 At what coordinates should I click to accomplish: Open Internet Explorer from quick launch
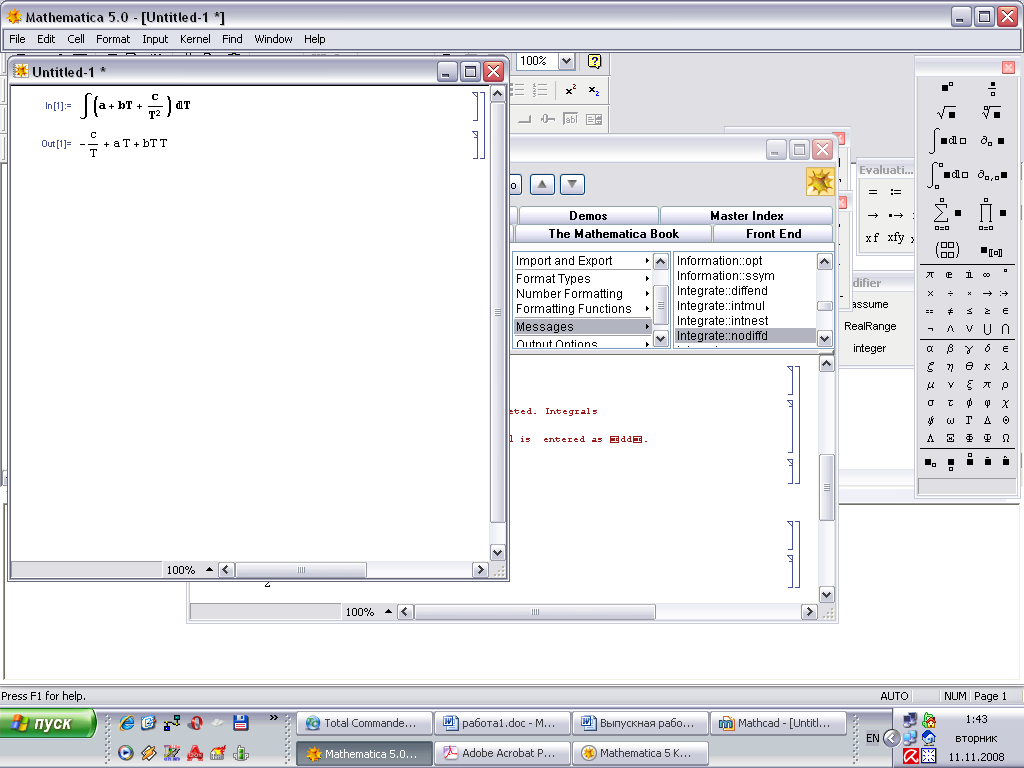click(x=127, y=723)
